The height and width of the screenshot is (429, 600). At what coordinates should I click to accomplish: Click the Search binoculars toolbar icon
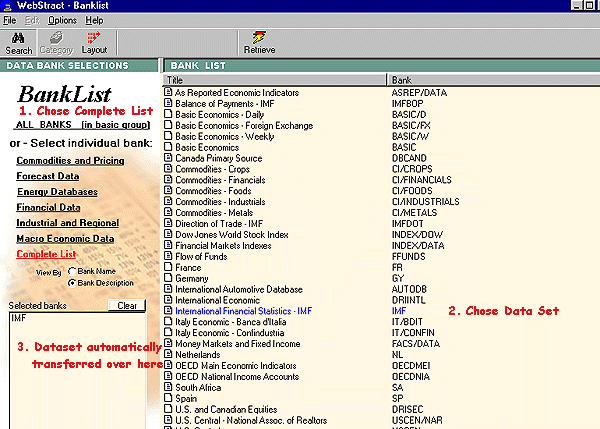click(18, 40)
